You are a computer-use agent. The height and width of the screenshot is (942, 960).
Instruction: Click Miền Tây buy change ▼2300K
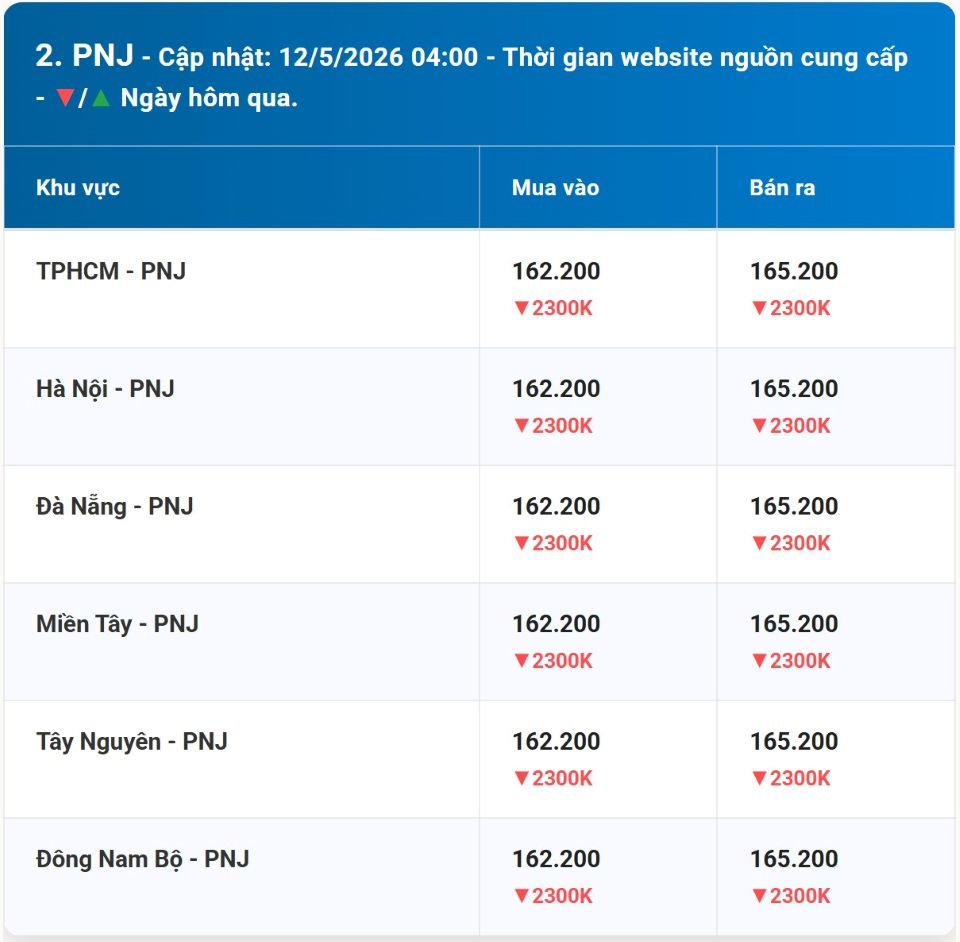click(x=553, y=660)
